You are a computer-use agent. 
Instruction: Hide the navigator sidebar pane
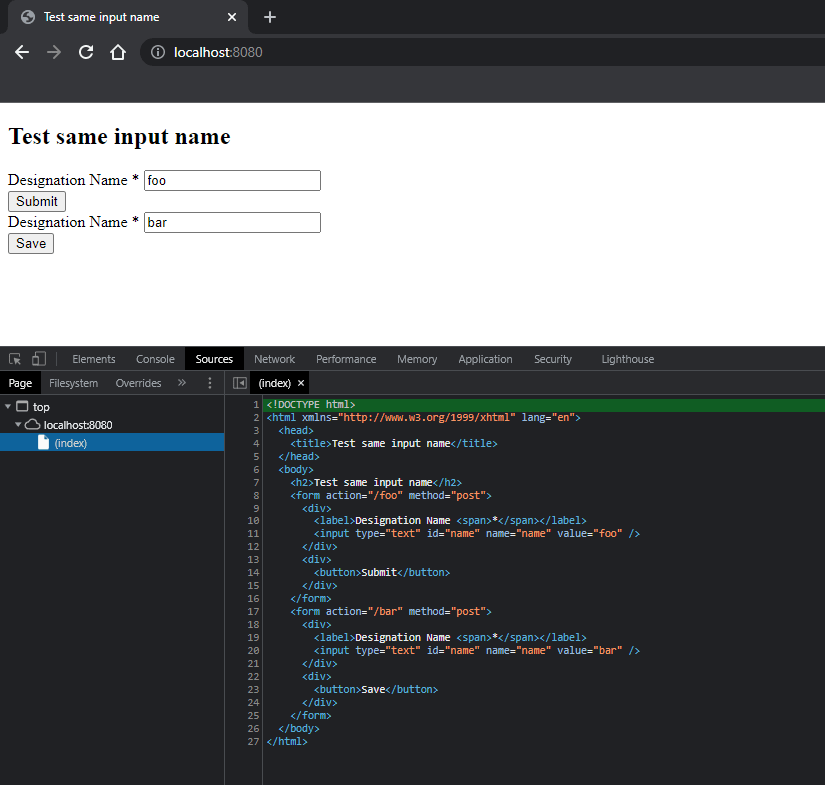coord(239,383)
